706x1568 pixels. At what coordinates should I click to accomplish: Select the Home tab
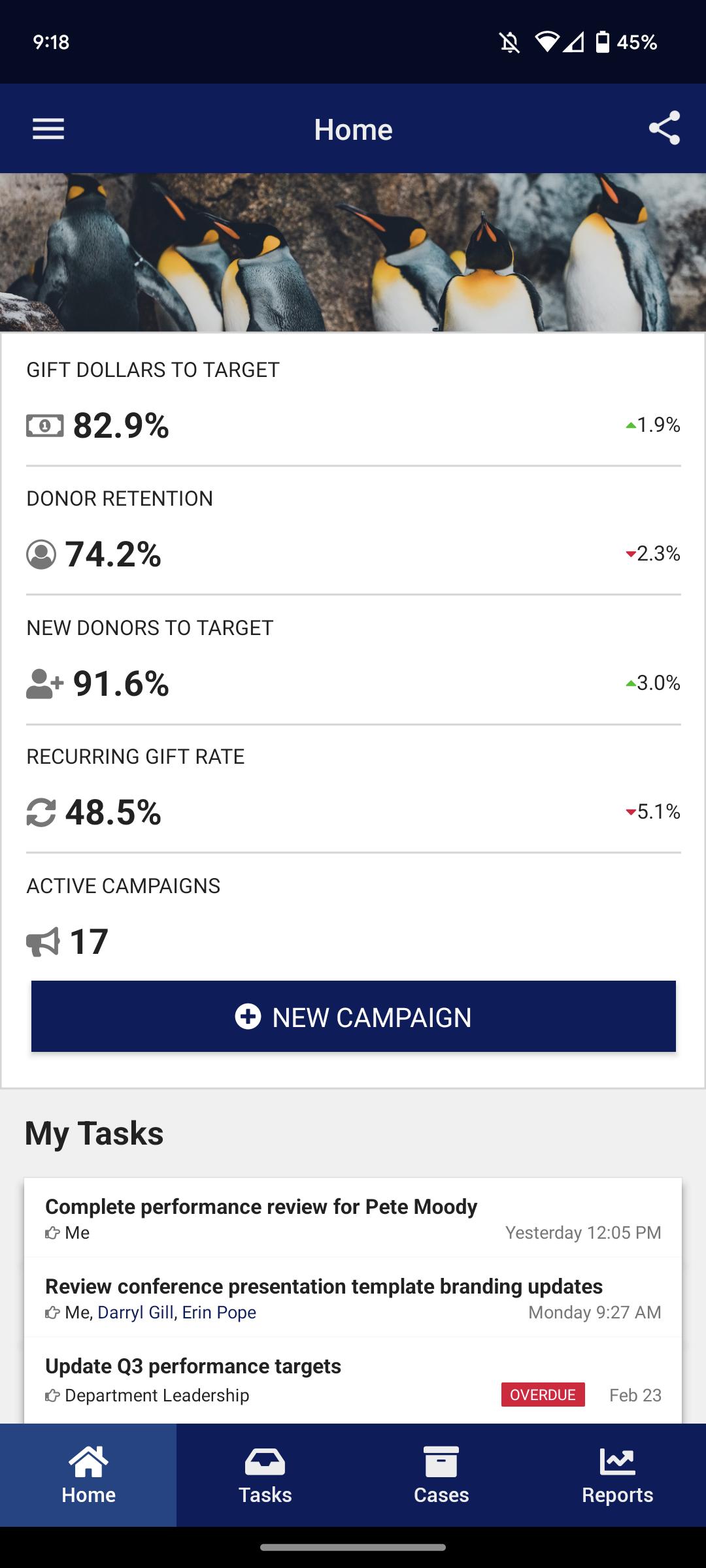88,1475
